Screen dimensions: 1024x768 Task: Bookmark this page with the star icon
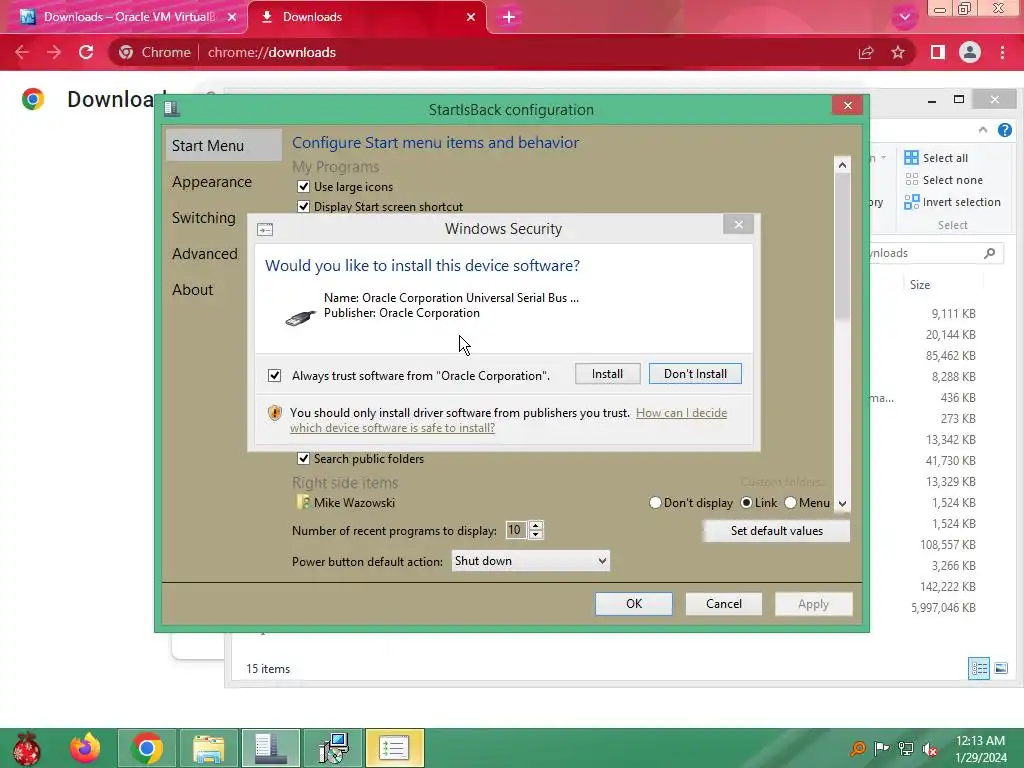click(x=898, y=52)
